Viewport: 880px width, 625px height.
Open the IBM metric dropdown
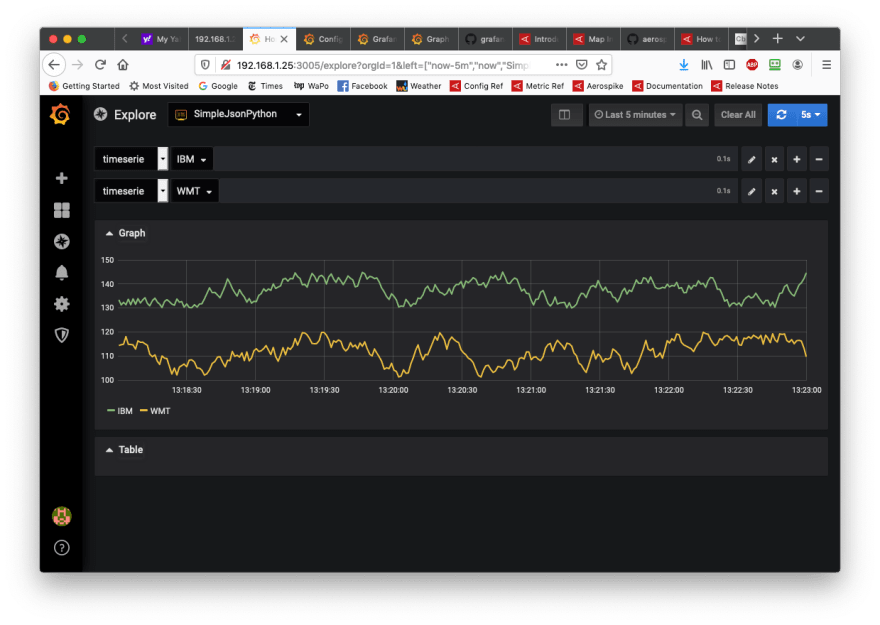[x=191, y=159]
